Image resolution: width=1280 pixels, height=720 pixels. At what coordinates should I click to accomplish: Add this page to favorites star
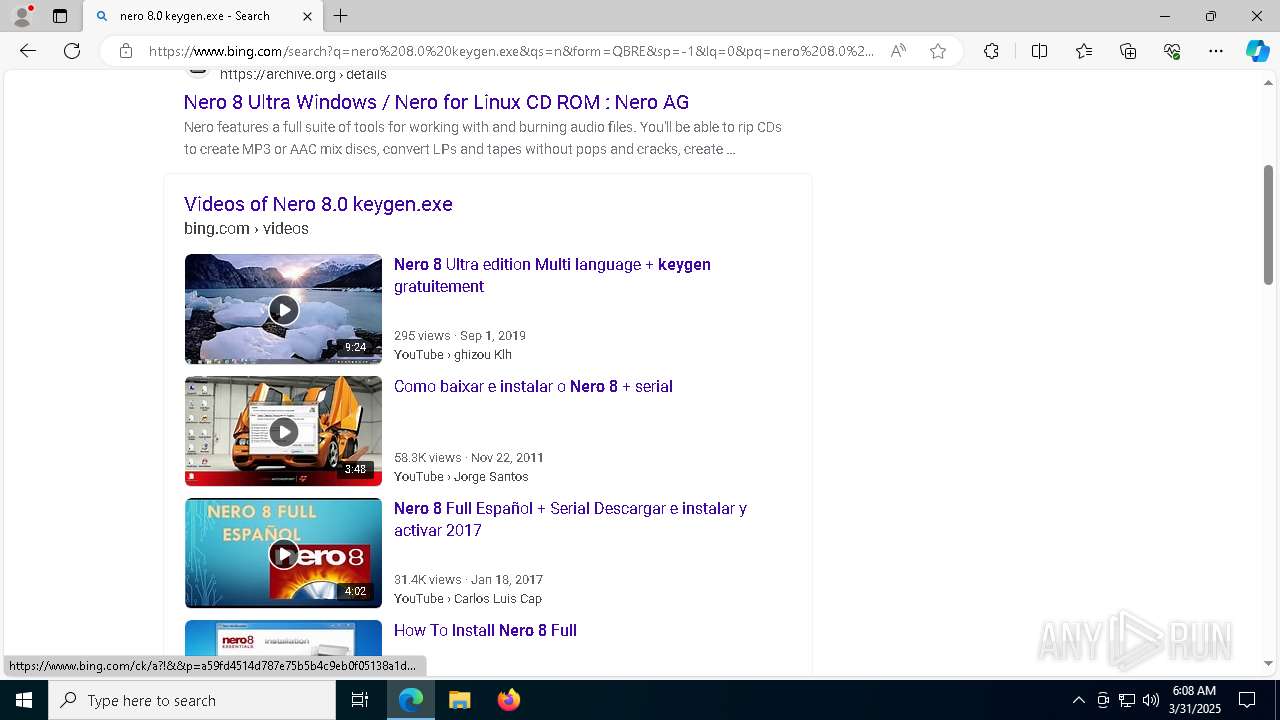(938, 51)
